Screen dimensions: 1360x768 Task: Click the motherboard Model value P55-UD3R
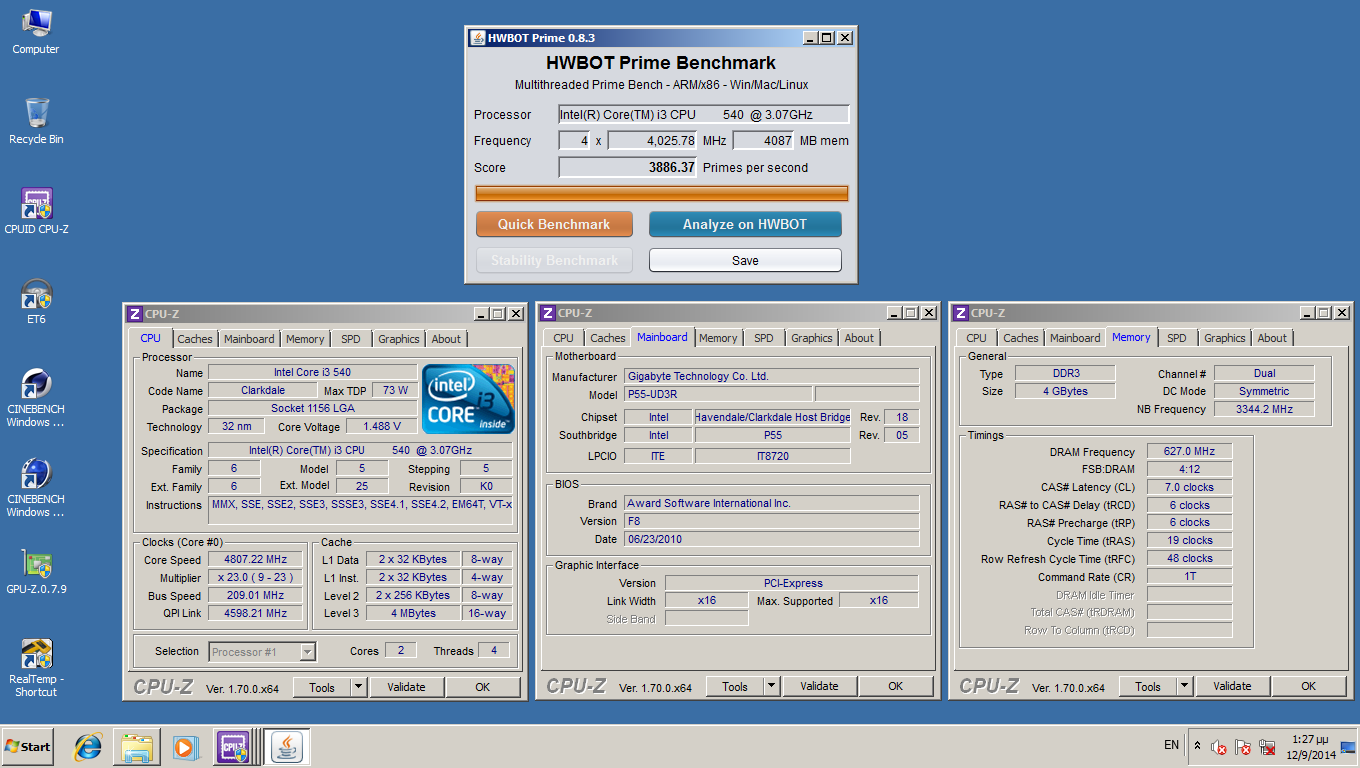718,394
